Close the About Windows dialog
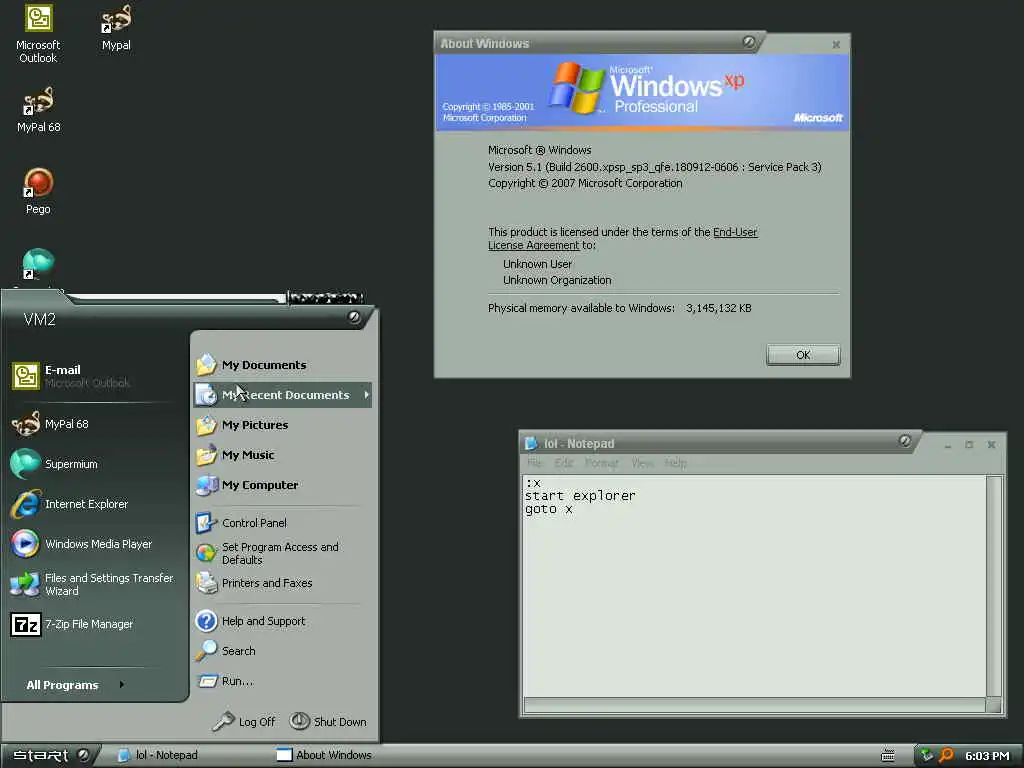Screen dimensions: 1024x768 836,44
